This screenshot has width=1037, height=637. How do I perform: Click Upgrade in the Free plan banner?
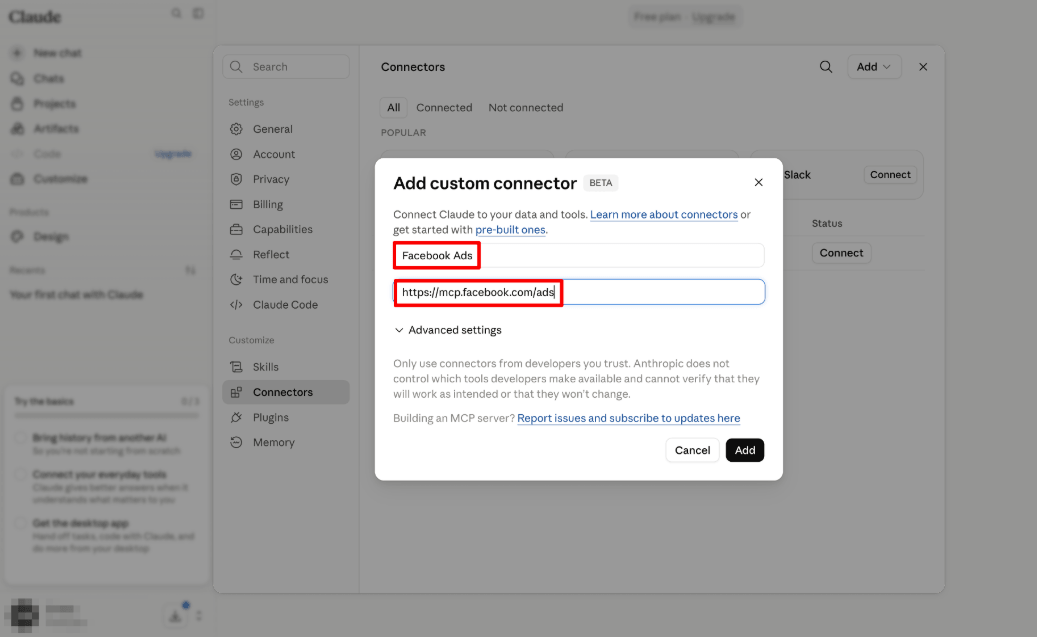tap(713, 17)
